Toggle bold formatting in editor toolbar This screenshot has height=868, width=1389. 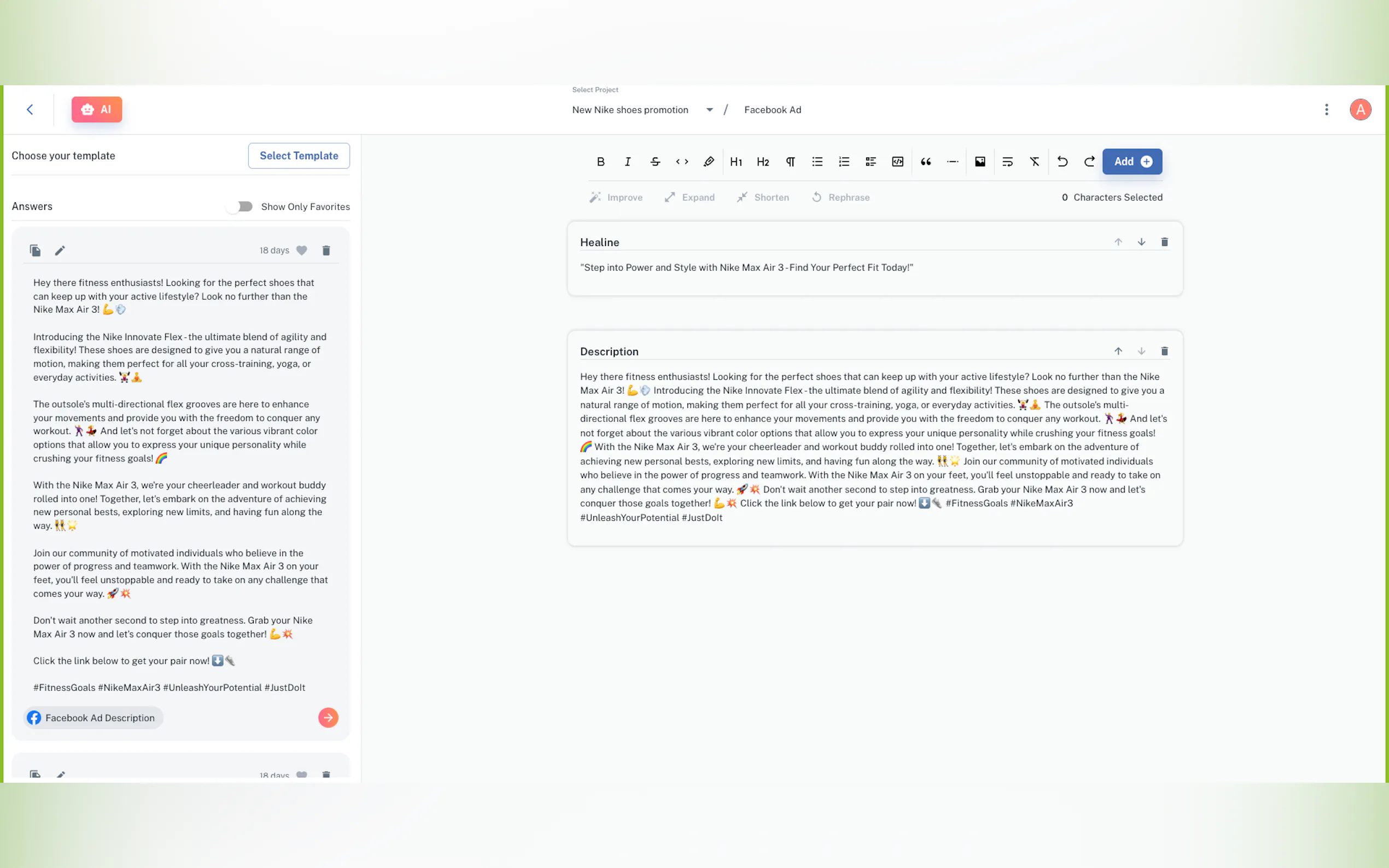600,162
